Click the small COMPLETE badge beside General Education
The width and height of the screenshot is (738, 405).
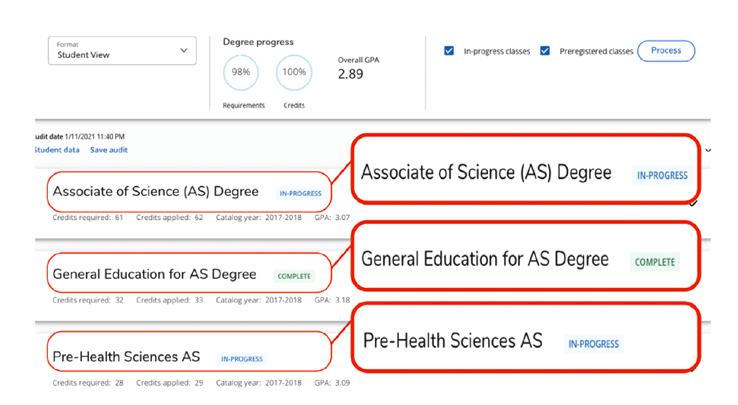pyautogui.click(x=295, y=275)
